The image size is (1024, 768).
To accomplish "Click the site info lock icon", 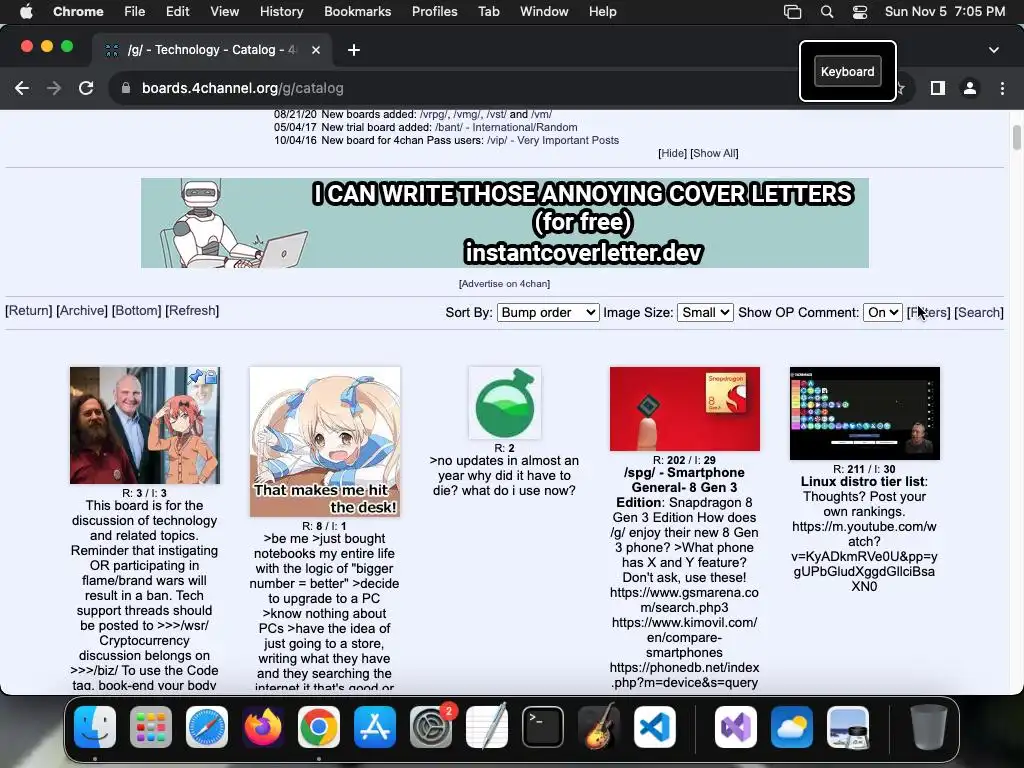I will pos(126,88).
